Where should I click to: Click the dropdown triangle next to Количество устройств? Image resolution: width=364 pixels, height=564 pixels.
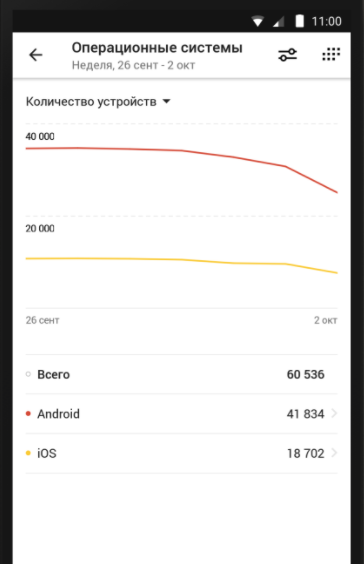click(x=166, y=101)
